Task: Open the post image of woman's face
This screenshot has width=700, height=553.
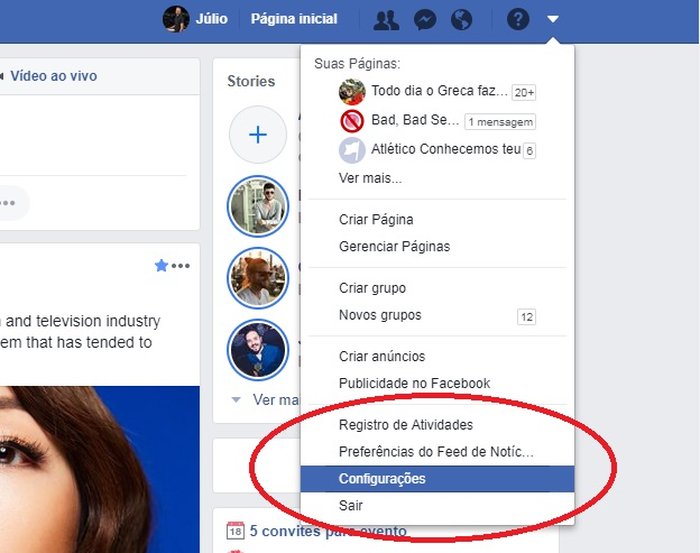Action: [x=100, y=469]
